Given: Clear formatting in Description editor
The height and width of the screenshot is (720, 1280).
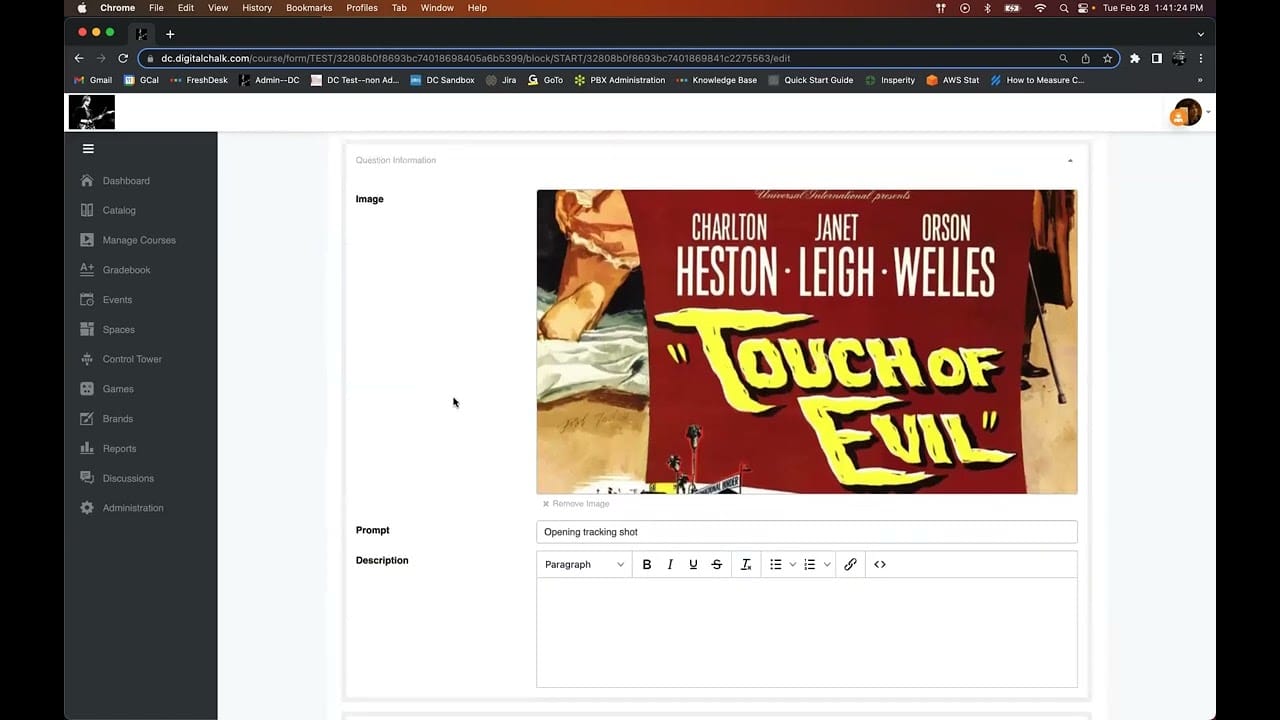Looking at the screenshot, I should pyautogui.click(x=746, y=564).
